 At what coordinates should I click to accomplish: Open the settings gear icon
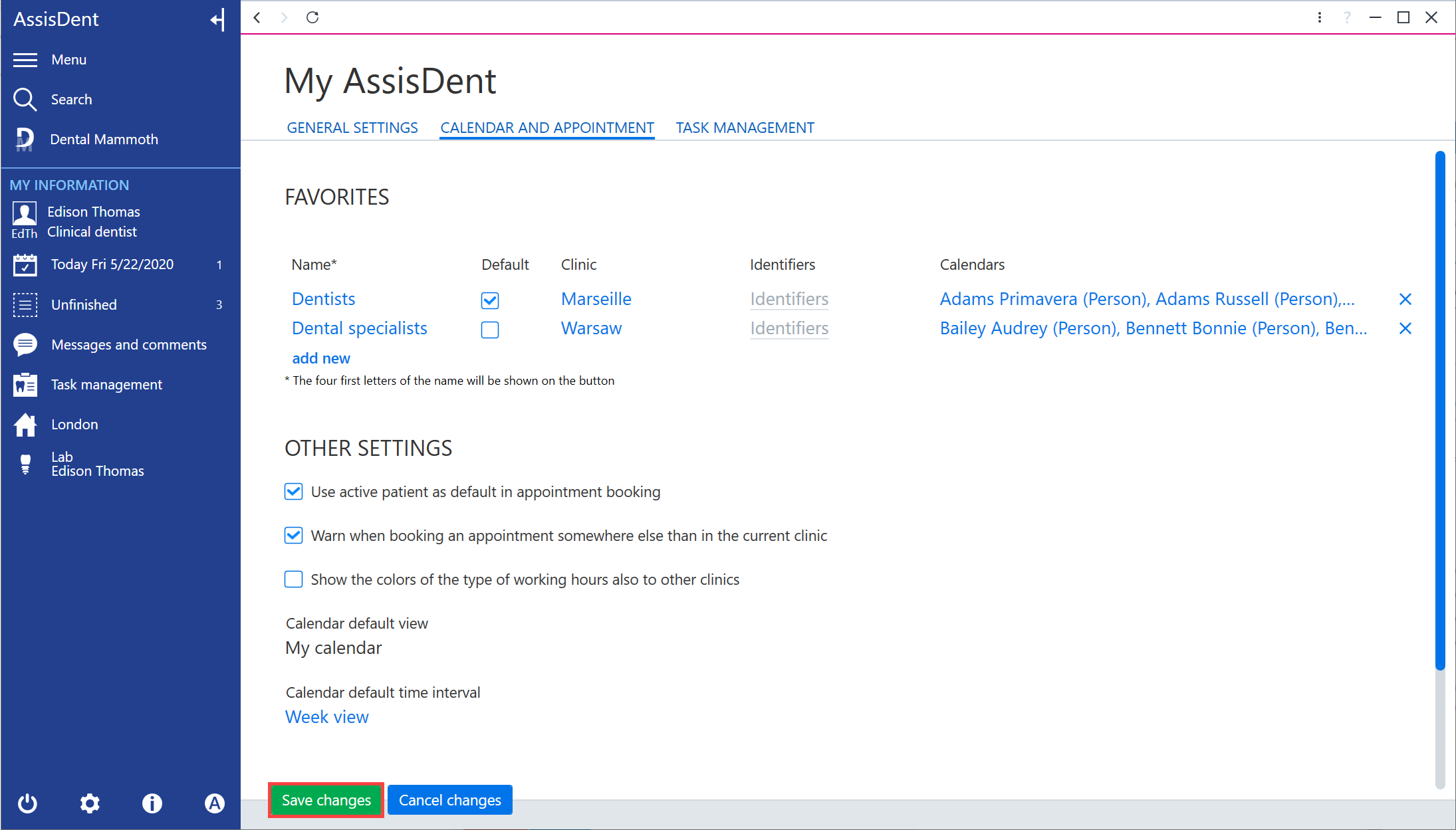coord(90,803)
